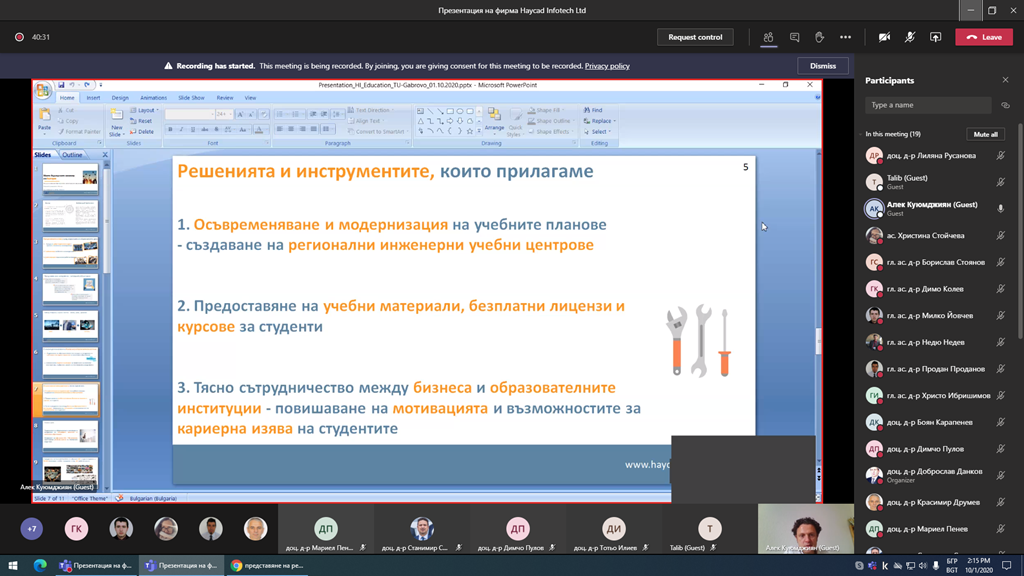
Task: Open the Show participants panel icon
Action: (x=768, y=37)
